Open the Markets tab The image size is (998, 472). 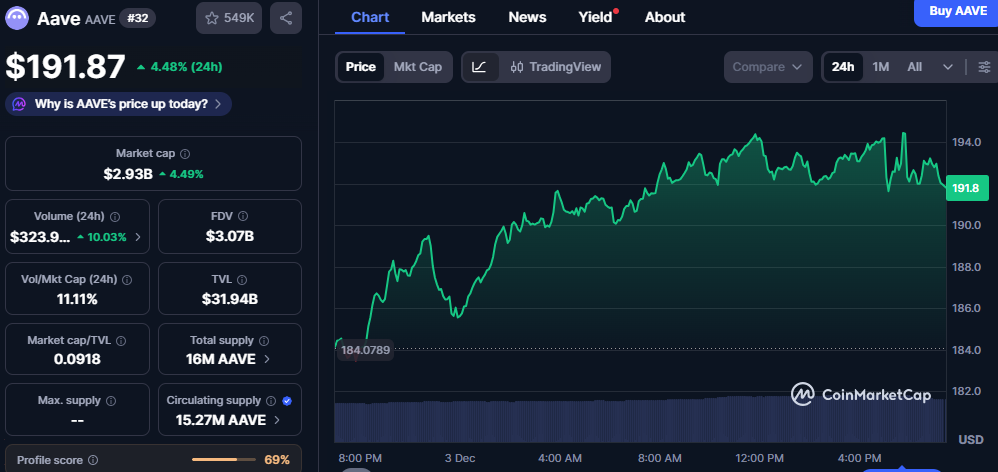448,17
